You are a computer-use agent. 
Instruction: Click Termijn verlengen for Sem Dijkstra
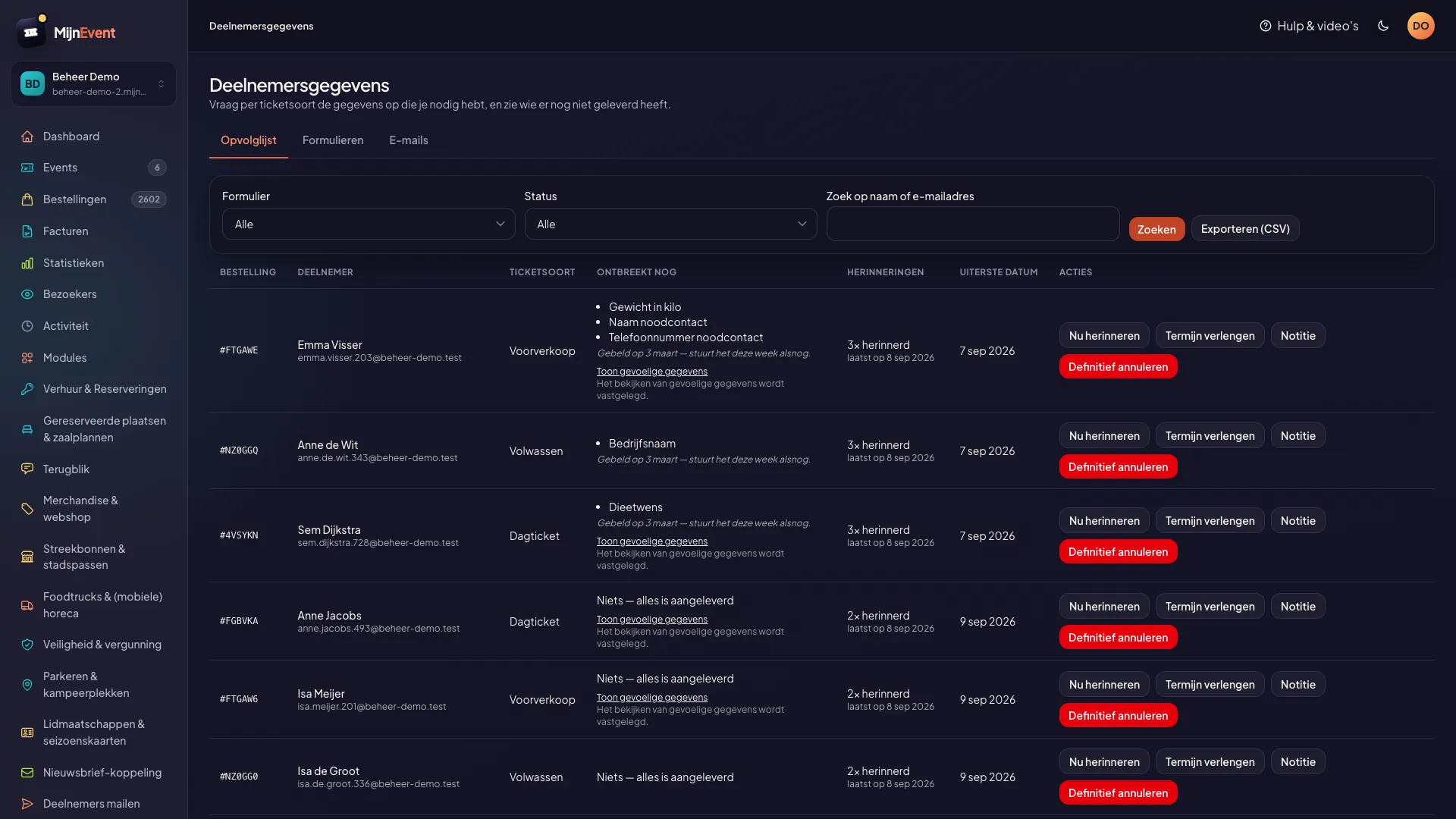(1210, 521)
